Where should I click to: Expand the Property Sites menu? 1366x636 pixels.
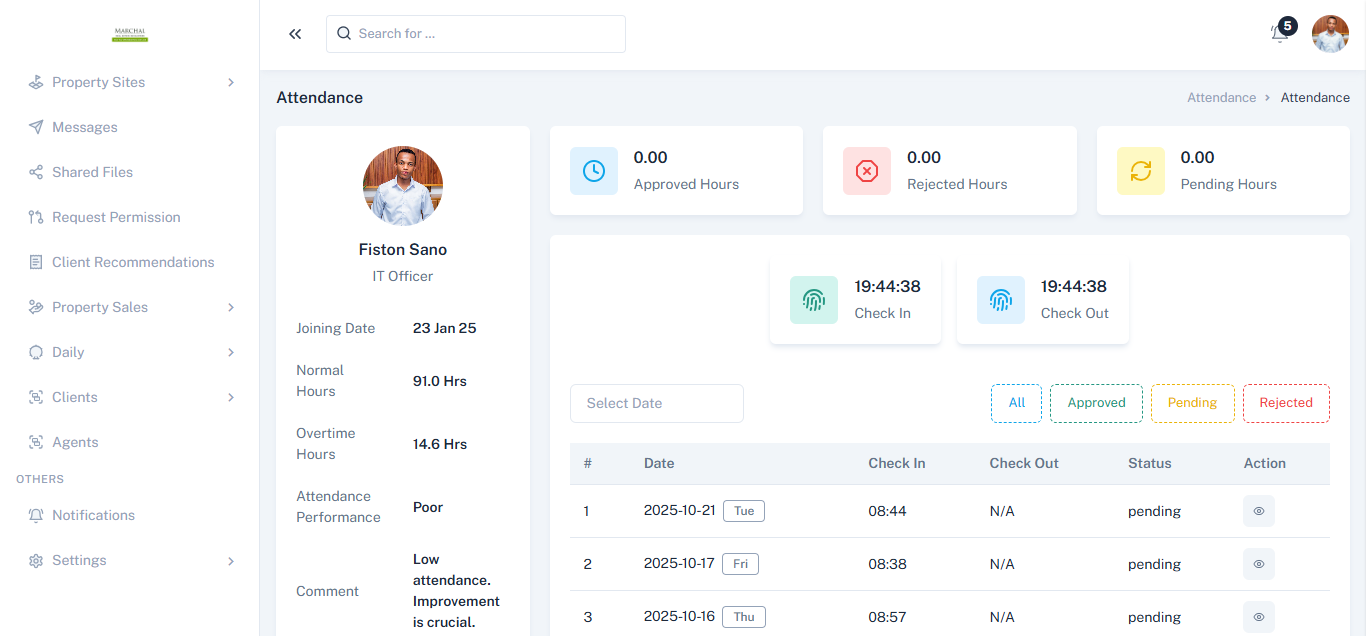pos(99,82)
